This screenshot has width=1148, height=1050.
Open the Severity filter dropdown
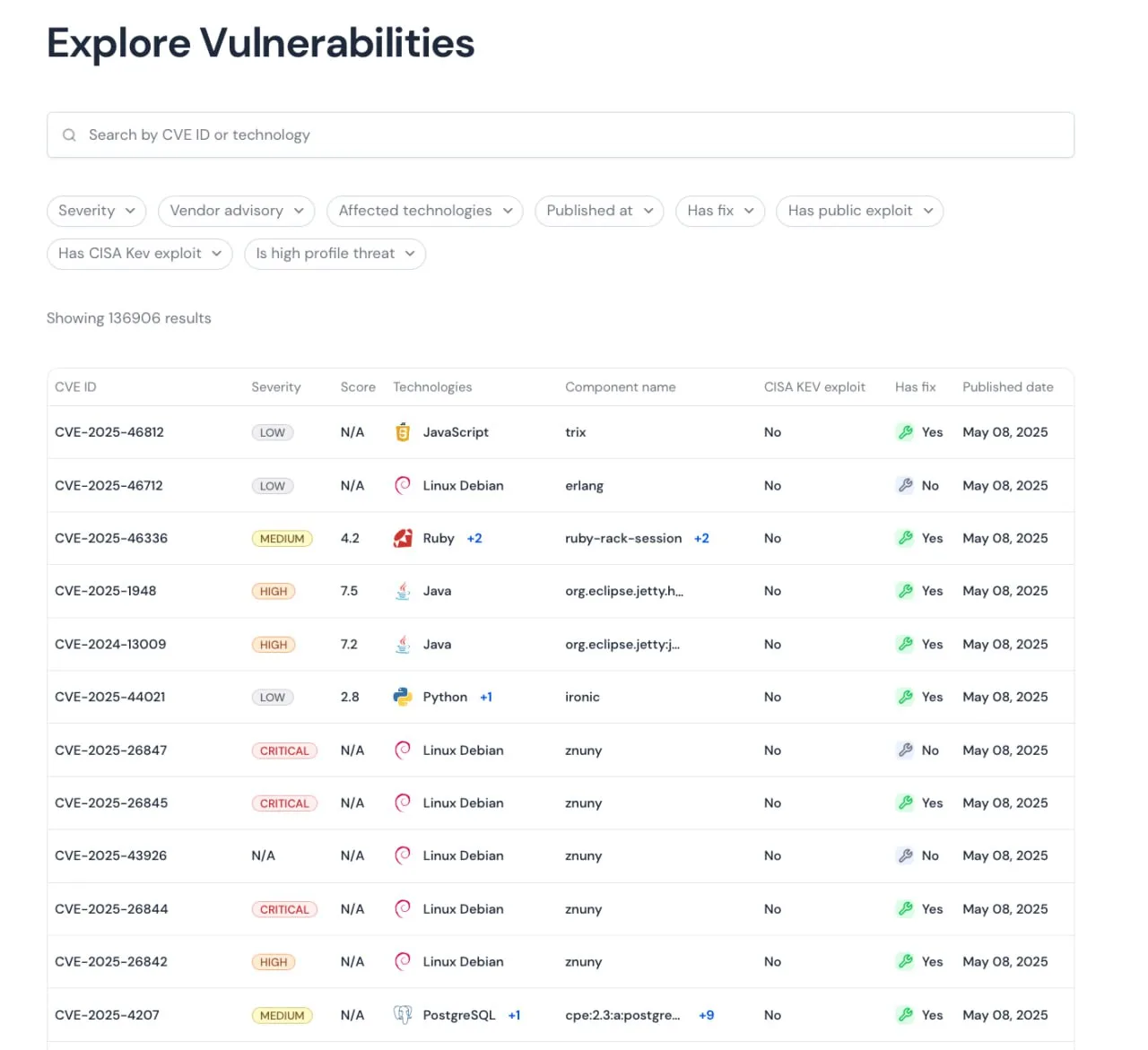click(96, 211)
